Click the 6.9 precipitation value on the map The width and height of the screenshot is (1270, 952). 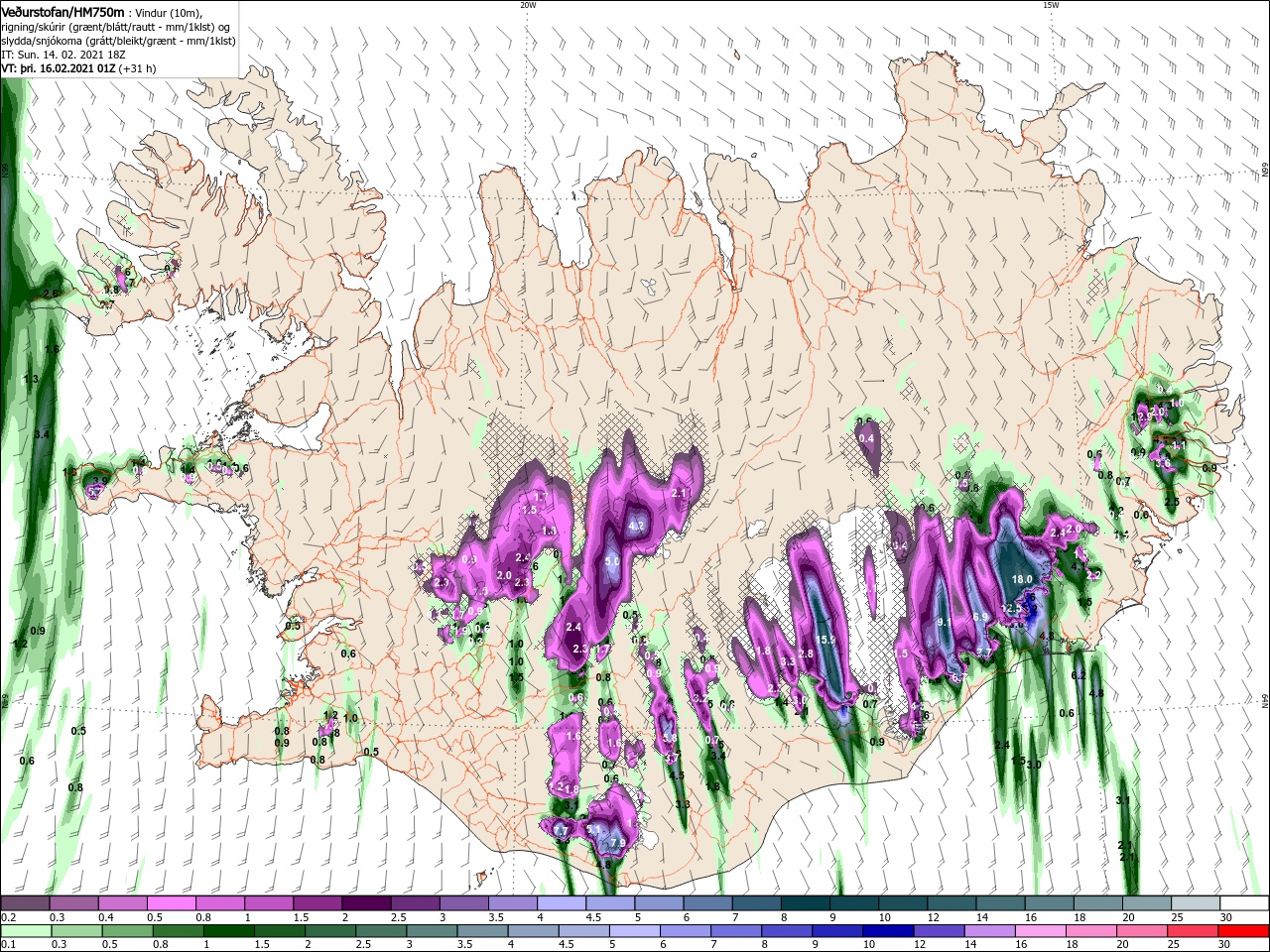click(x=979, y=617)
